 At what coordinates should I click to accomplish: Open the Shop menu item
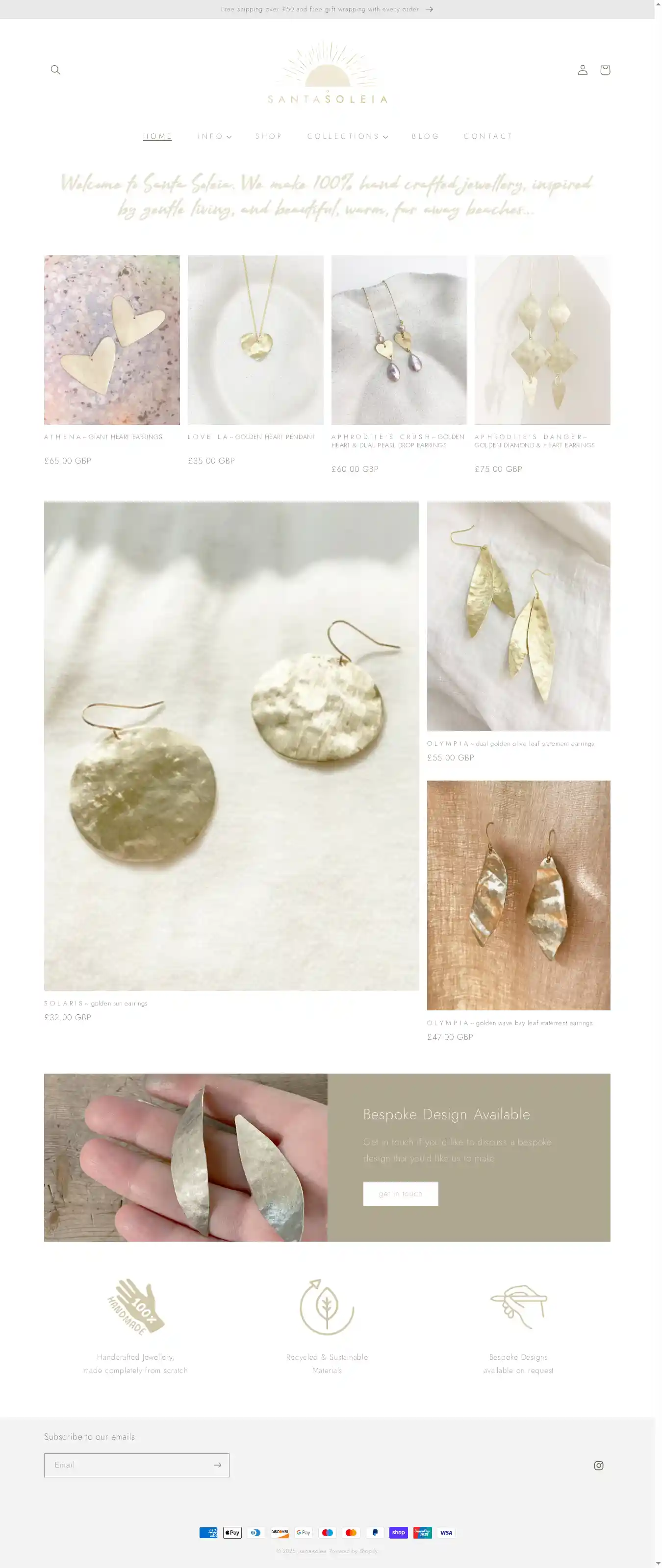269,136
